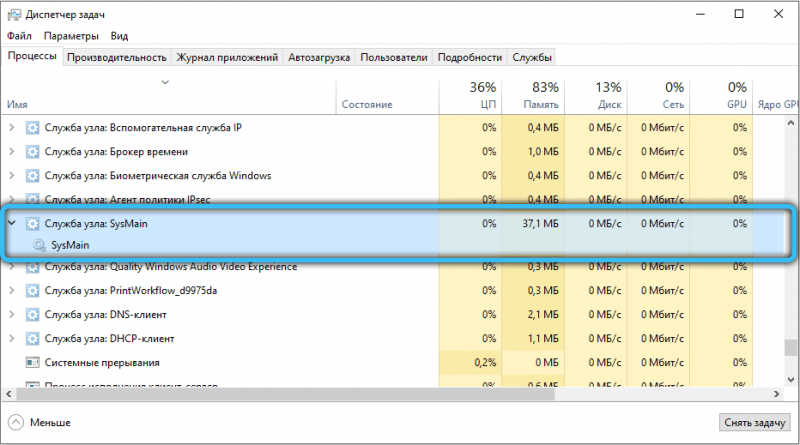This screenshot has width=800, height=445.
Task: Click the horizontal scrollbar left arrow
Action: coord(8,394)
